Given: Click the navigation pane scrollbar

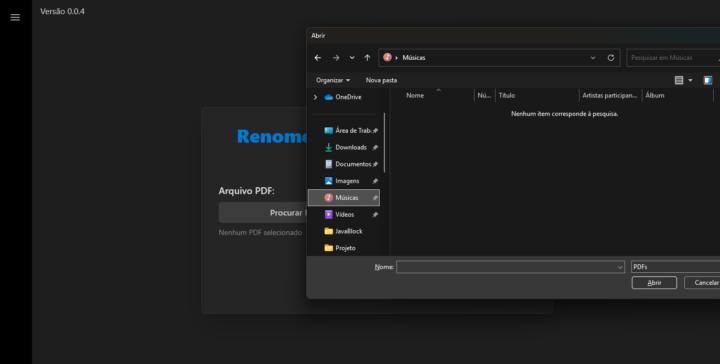Looking at the screenshot, I should pyautogui.click(x=384, y=143).
